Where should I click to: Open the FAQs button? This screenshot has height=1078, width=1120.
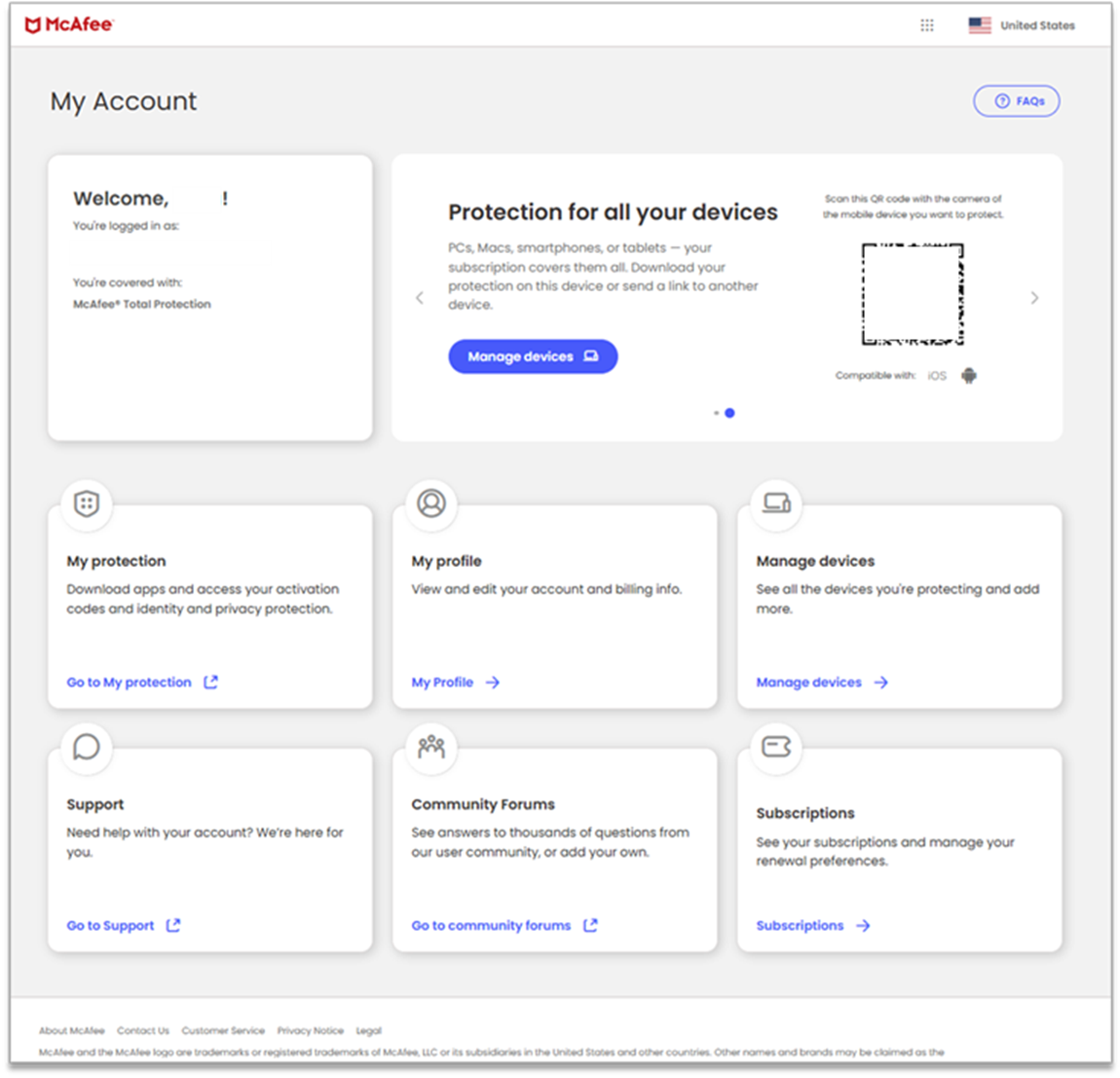coord(1017,101)
